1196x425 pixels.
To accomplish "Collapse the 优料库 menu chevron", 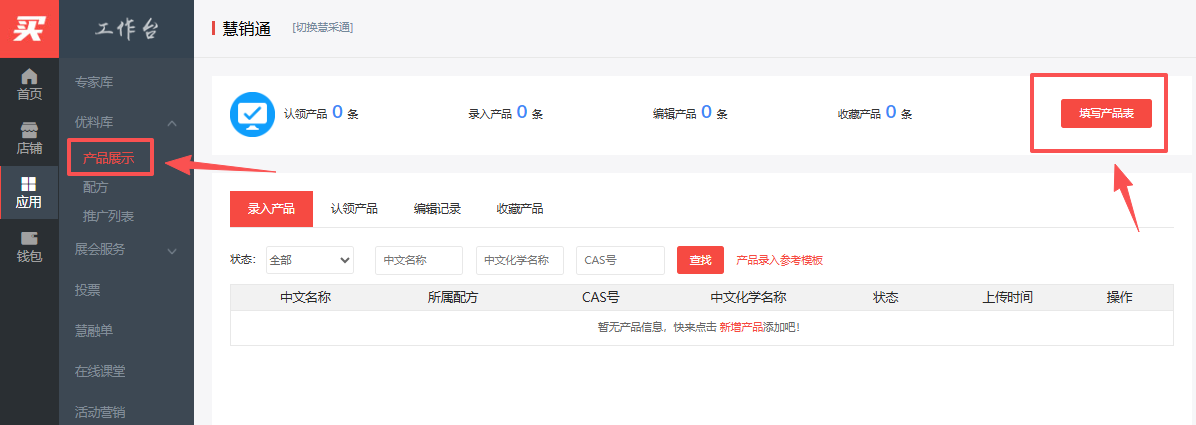I will (172, 123).
